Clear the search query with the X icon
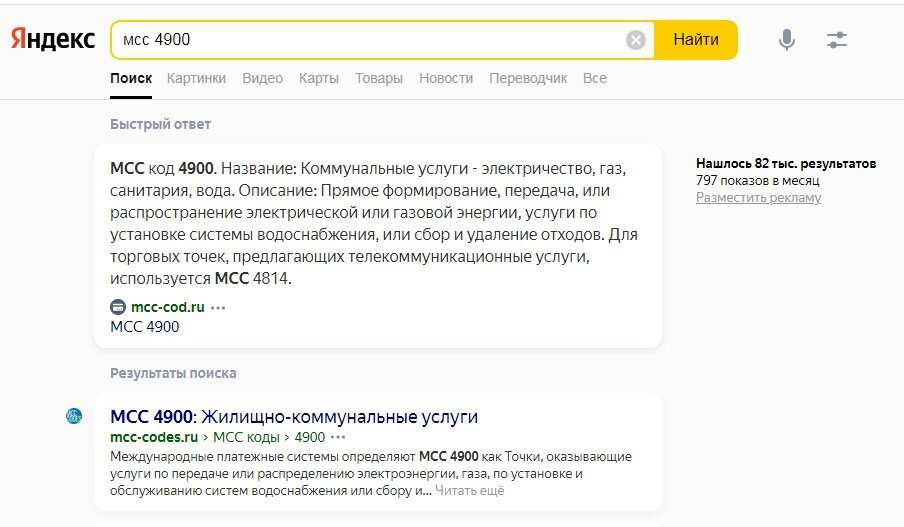Screen dimensions: 904x527 tap(635, 40)
